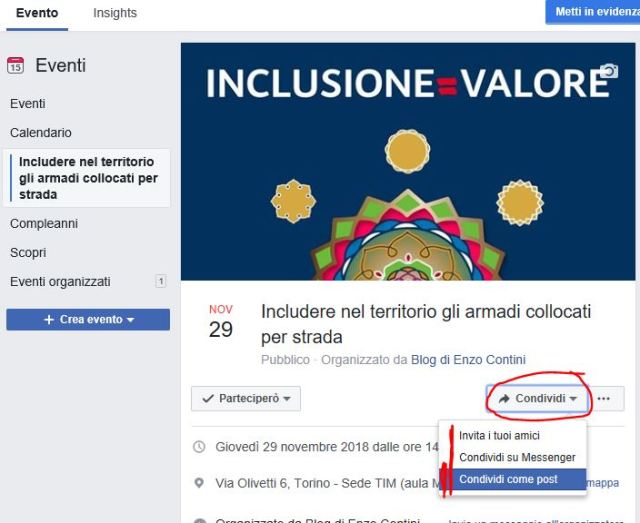
Task: Click the clock icon next to event date
Action: coord(199,447)
